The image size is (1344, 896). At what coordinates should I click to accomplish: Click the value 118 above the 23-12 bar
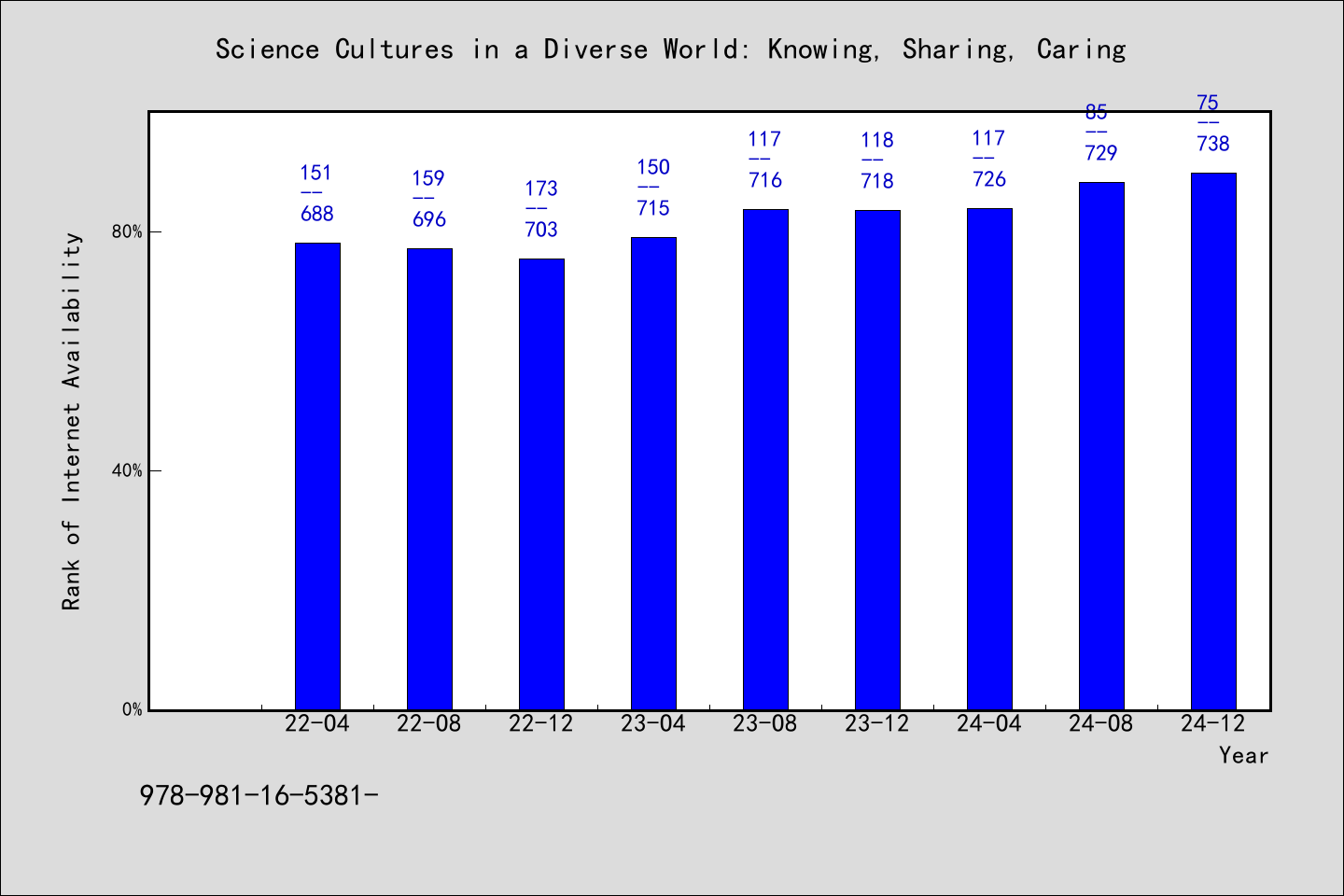[877, 140]
